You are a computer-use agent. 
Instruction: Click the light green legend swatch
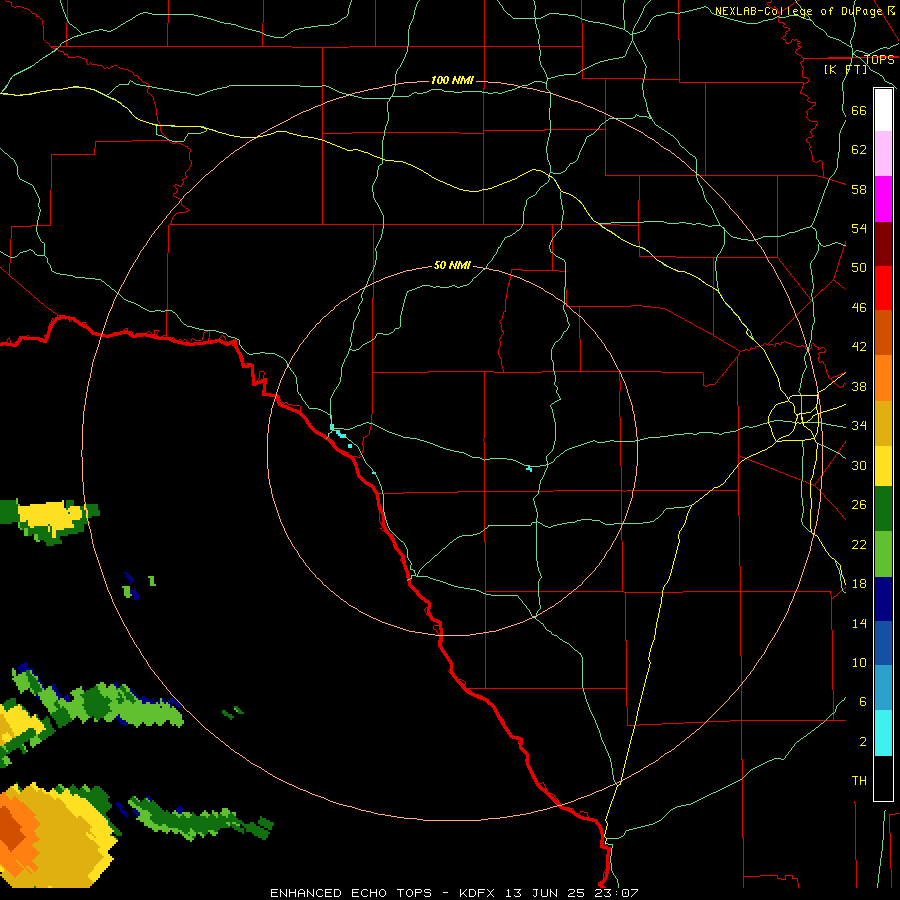883,554
